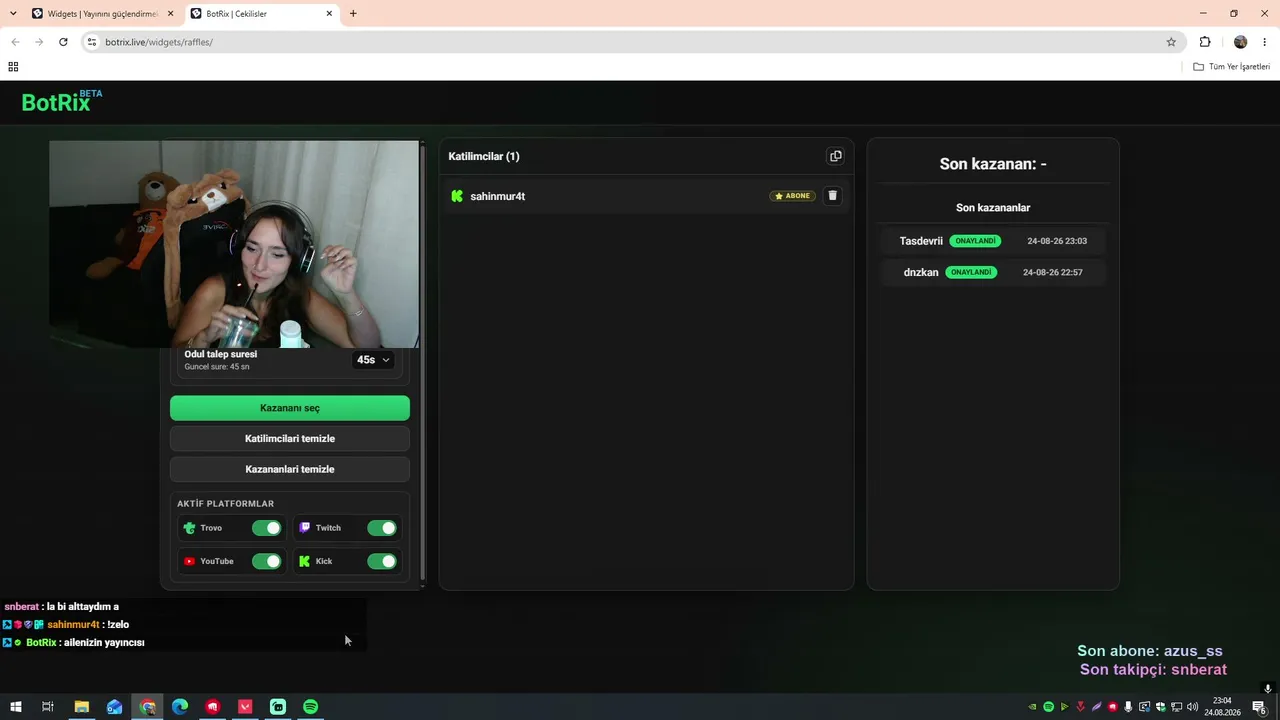The image size is (1280, 720).
Task: Click winner name dnzkan
Action: tap(921, 272)
